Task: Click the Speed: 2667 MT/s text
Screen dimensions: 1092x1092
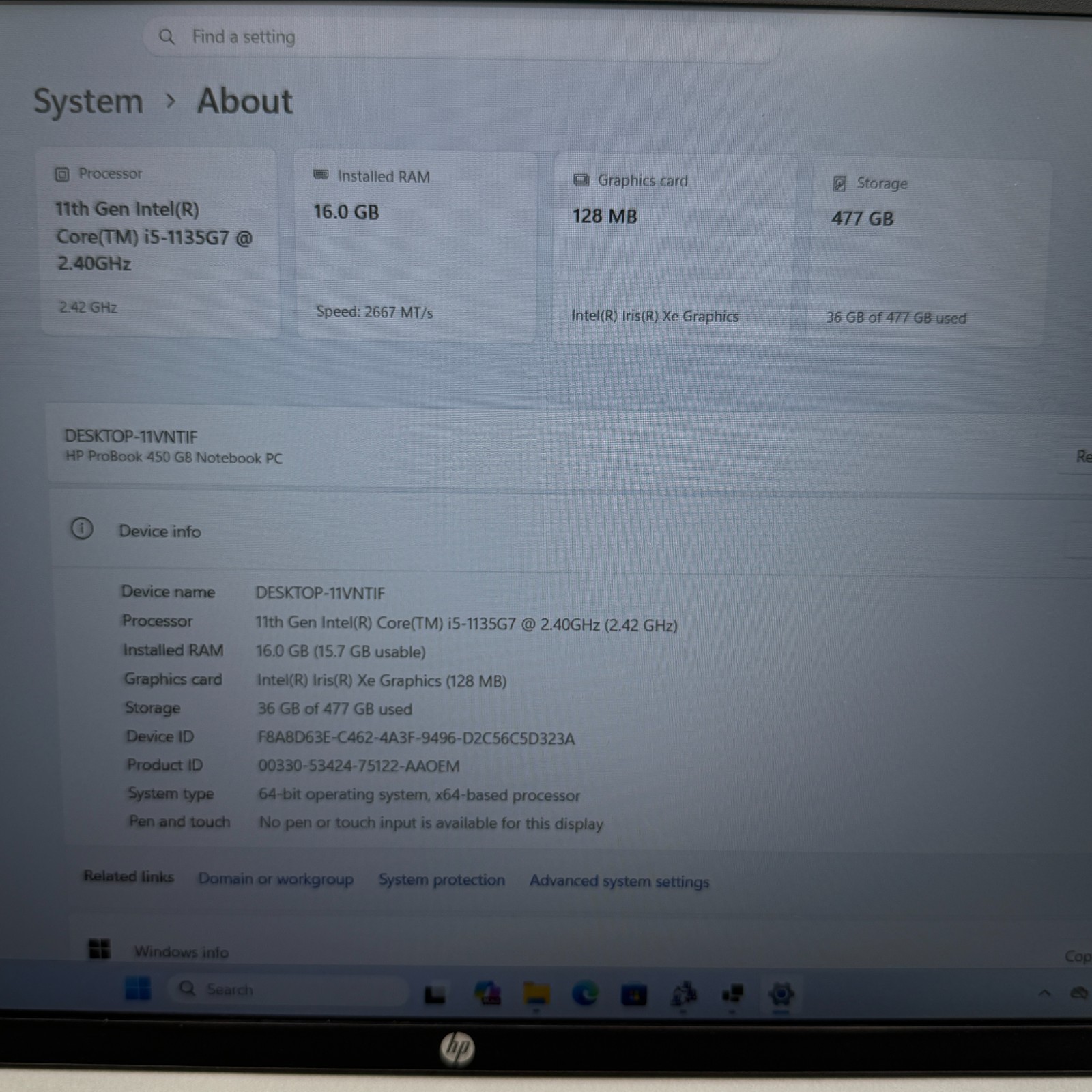Action: point(374,313)
